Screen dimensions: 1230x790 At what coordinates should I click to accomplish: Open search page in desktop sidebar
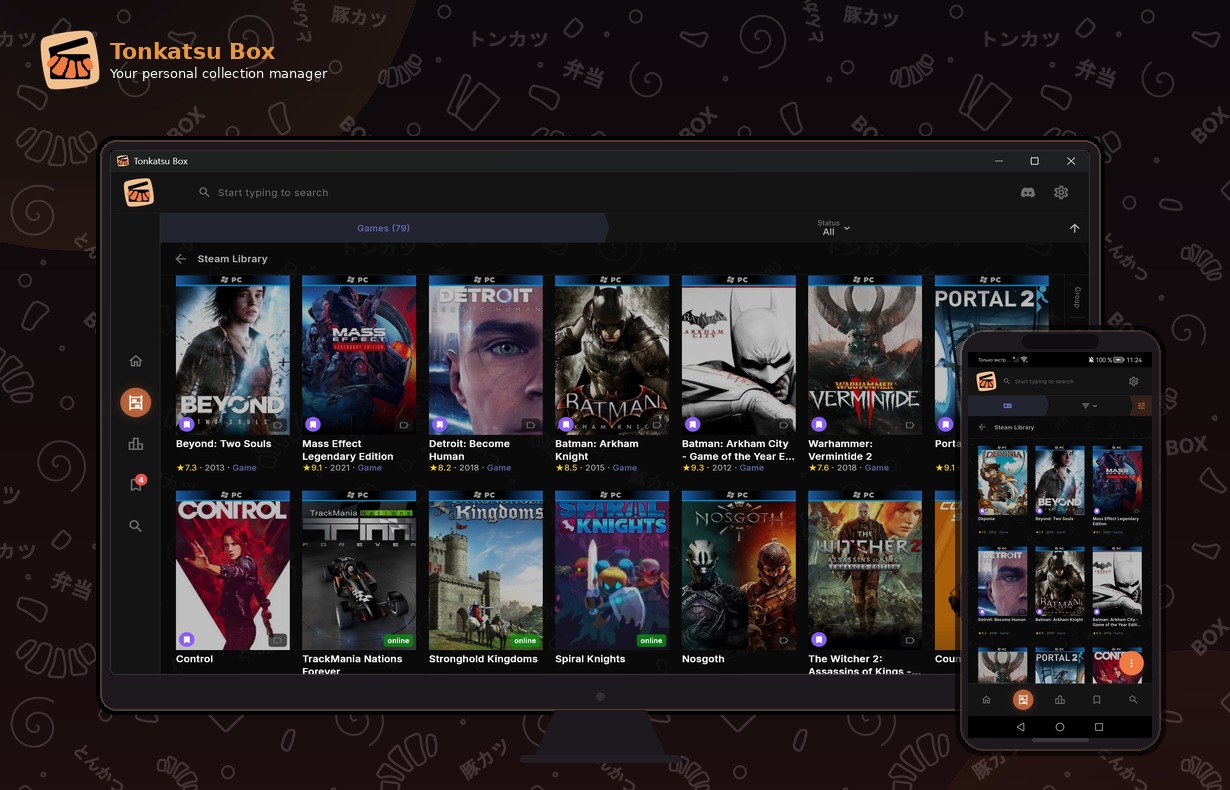[136, 526]
